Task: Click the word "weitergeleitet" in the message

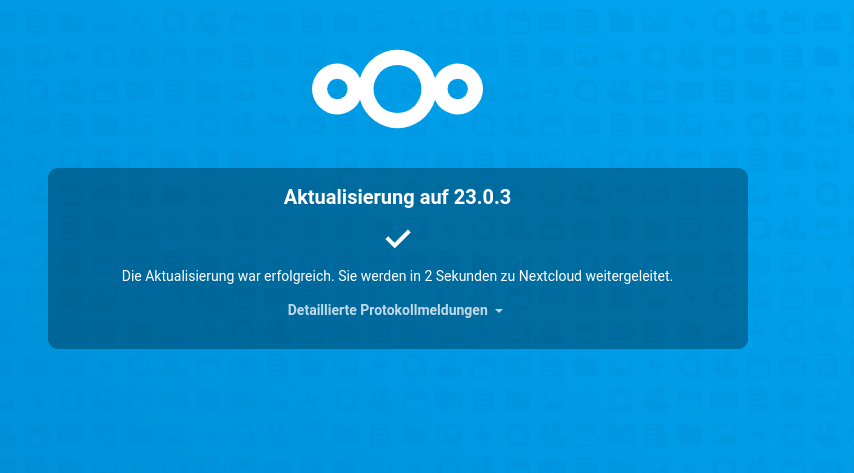Action: coord(627,276)
